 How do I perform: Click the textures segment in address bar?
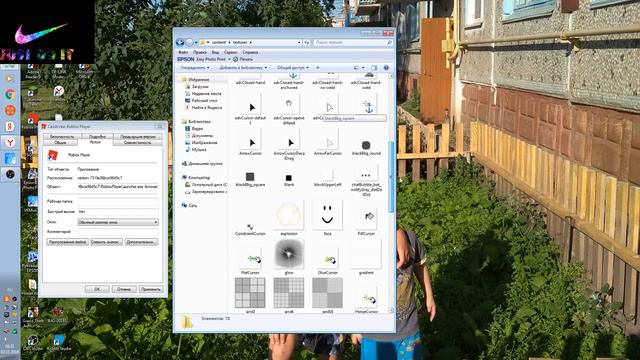point(240,42)
